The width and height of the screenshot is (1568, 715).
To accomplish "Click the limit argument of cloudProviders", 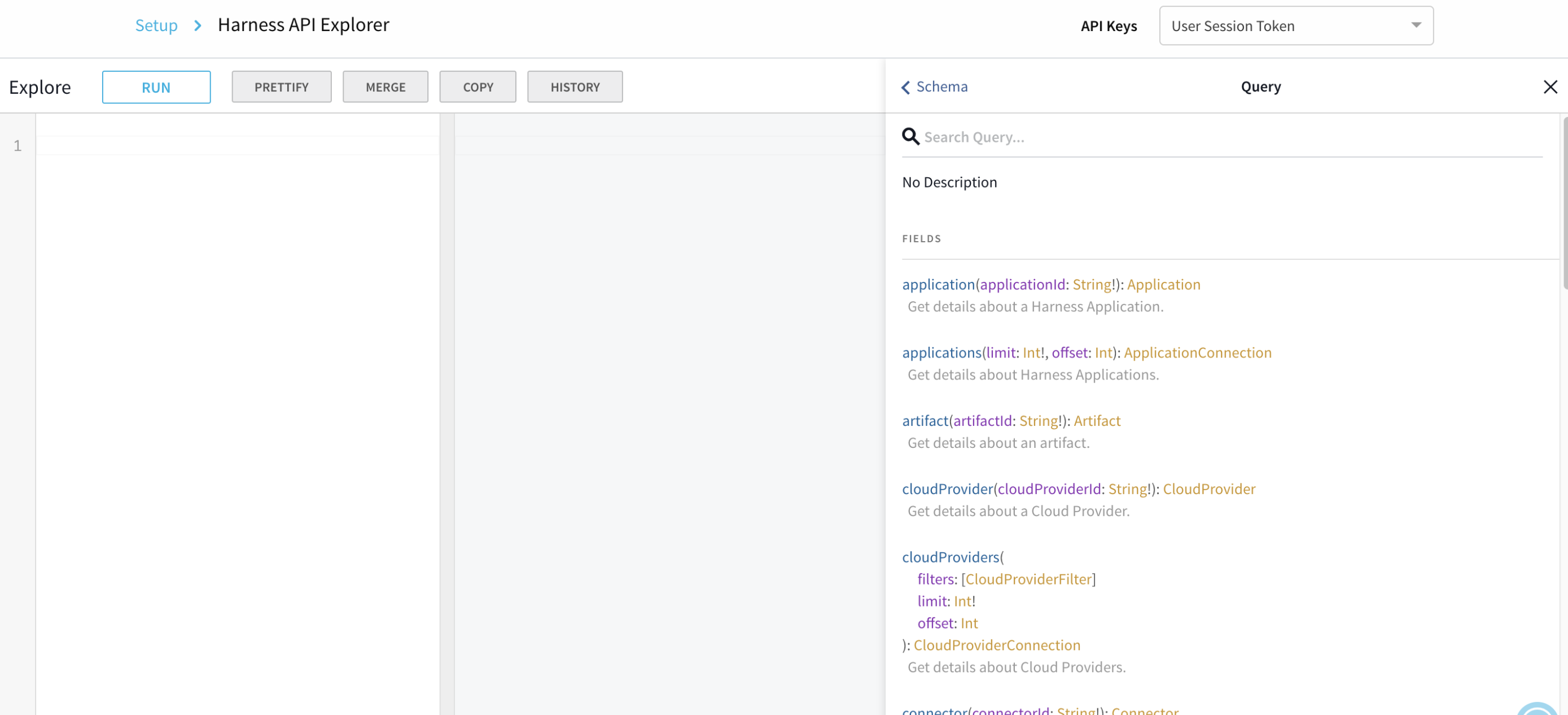I will point(932,601).
